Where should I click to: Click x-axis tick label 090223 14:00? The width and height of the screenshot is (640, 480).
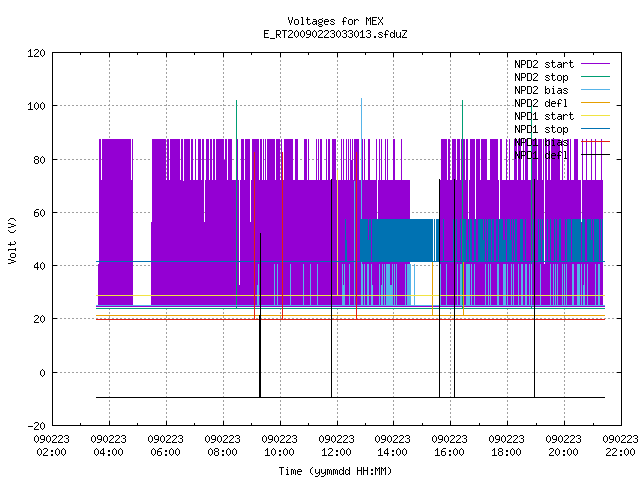tap(393, 446)
